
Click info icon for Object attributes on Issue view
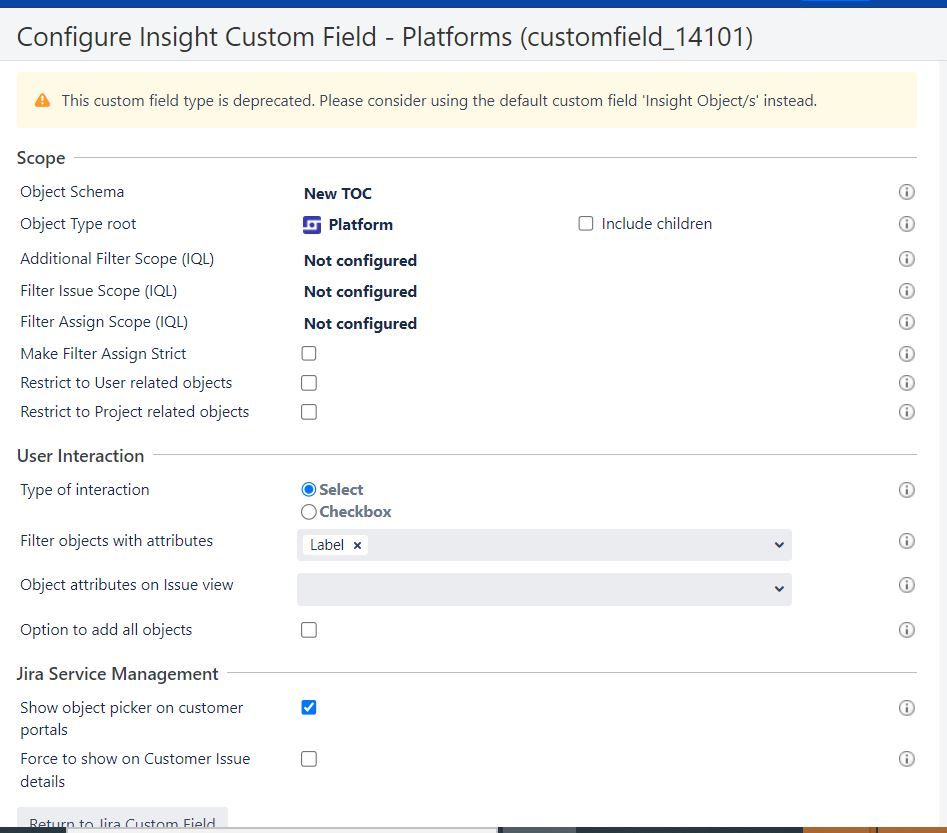click(906, 585)
